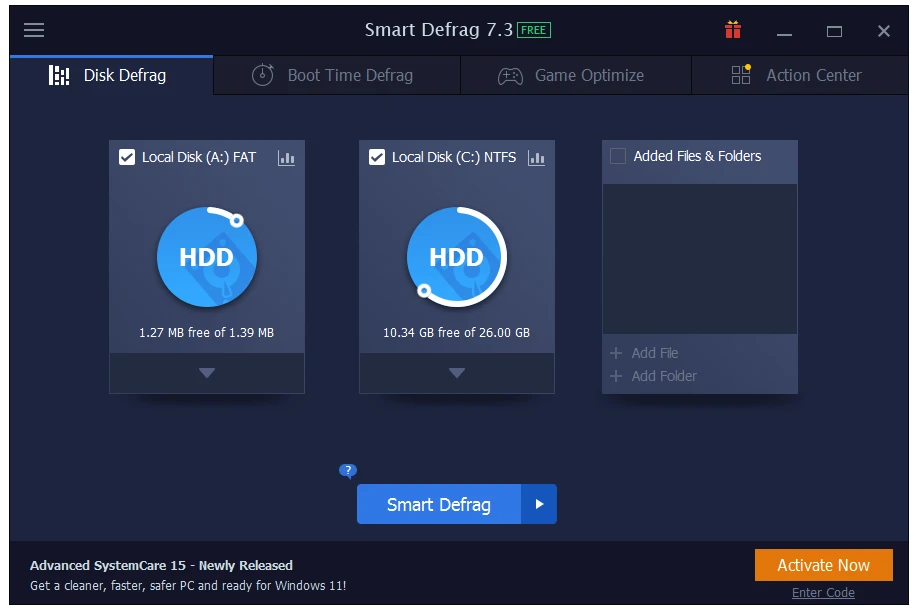
Task: Click the FREE edition badge
Action: pyautogui.click(x=533, y=30)
